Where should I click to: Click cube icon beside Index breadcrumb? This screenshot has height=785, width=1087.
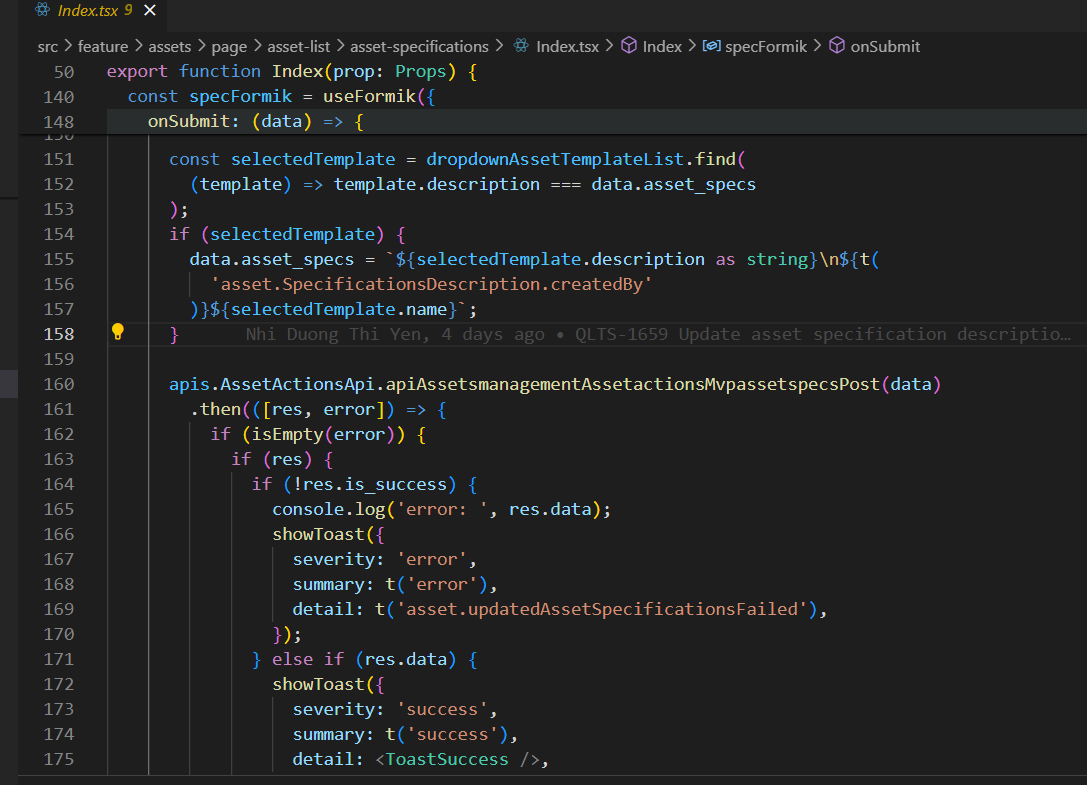point(629,46)
